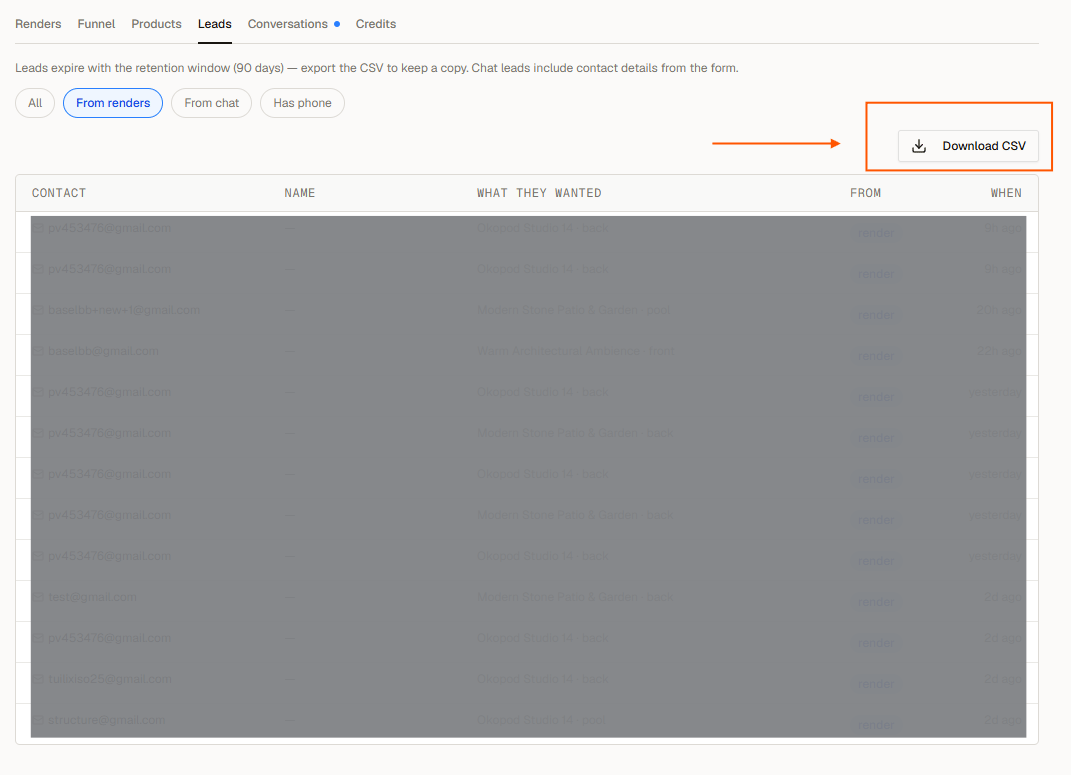Click the WHAT THEY WANTED column header
1071x775 pixels.
539,193
